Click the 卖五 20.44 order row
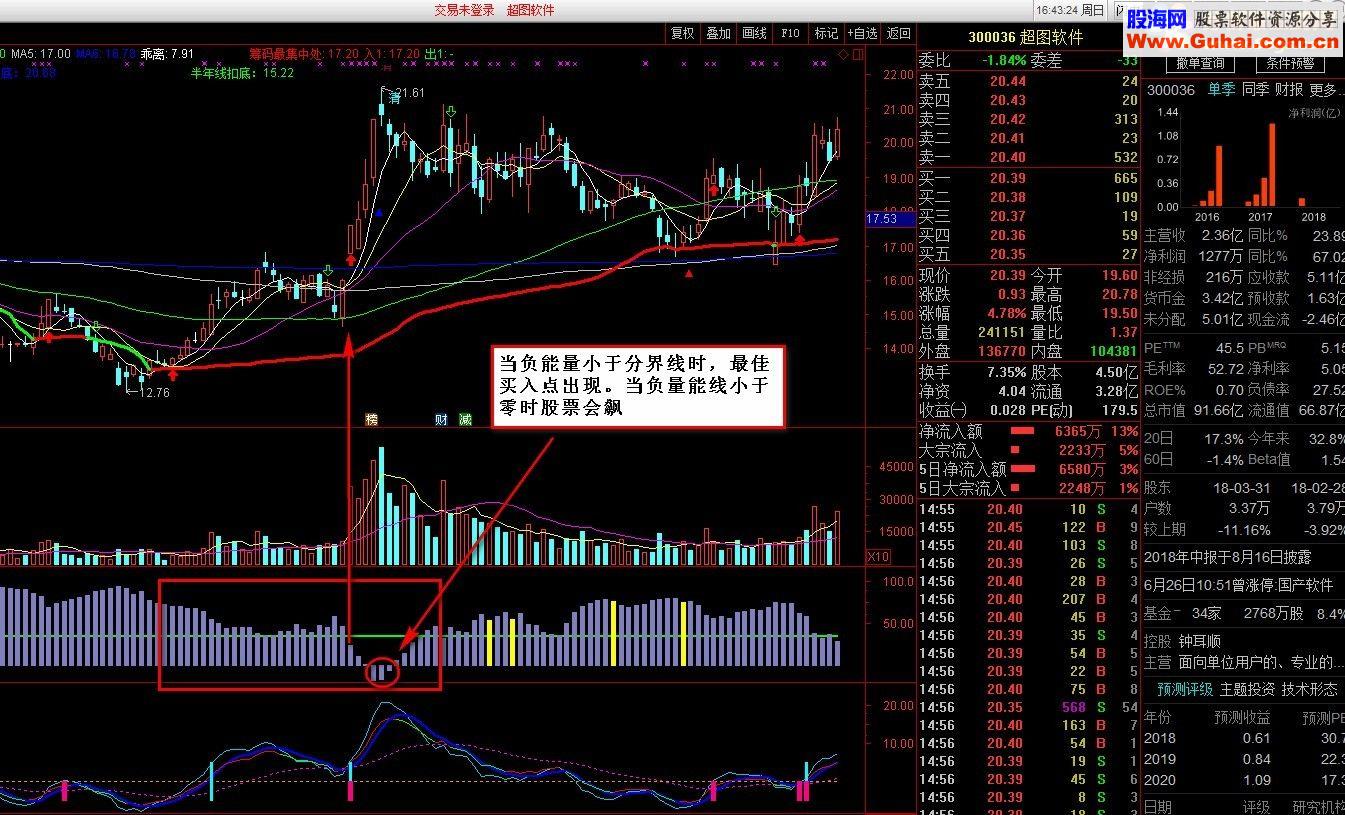This screenshot has height=815, width=1345. (1028, 81)
